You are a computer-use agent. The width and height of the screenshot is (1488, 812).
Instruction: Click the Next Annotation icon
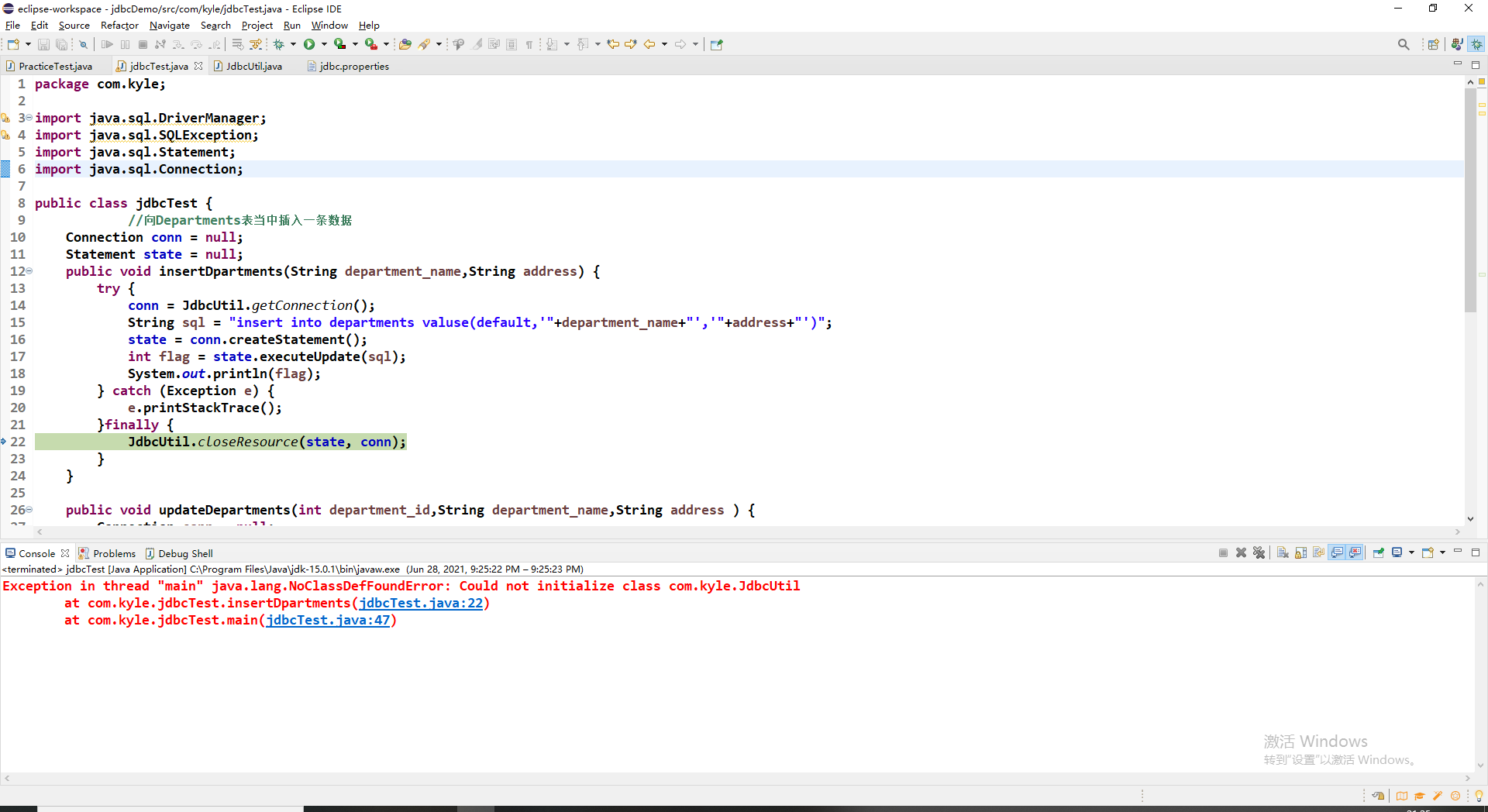pos(552,44)
